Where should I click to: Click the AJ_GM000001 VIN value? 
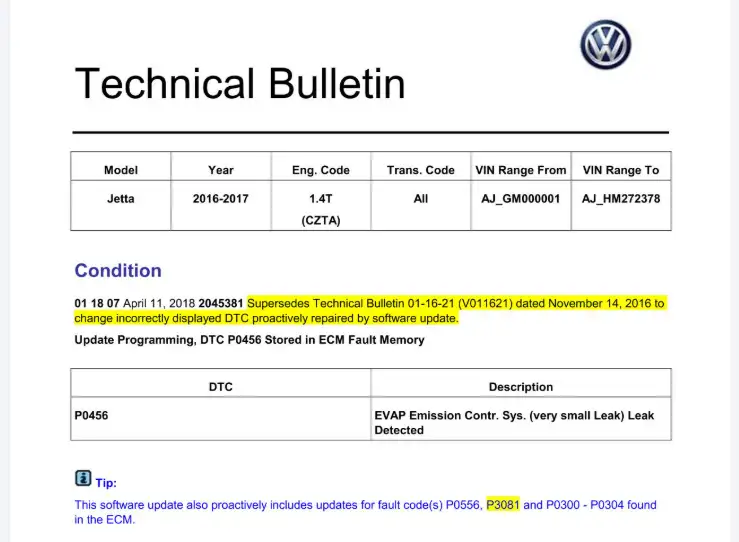point(520,198)
